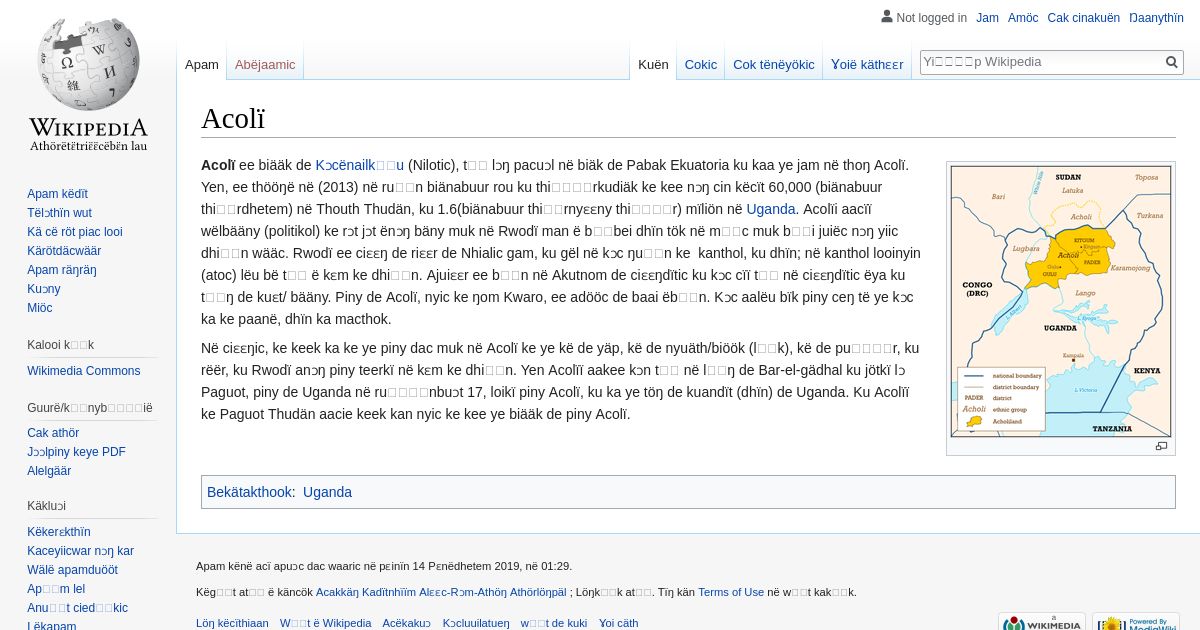Click the Acolï page heading
The height and width of the screenshot is (630, 1200).
tap(233, 119)
